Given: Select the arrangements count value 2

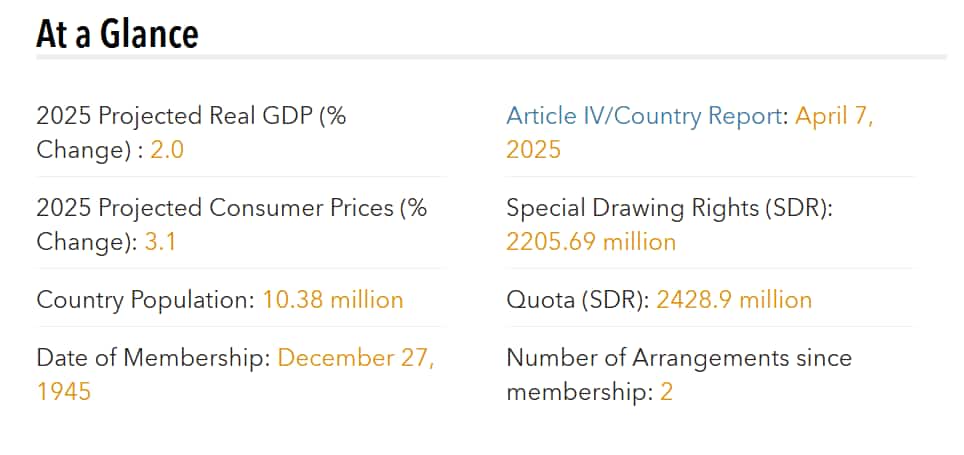Looking at the screenshot, I should click(666, 392).
